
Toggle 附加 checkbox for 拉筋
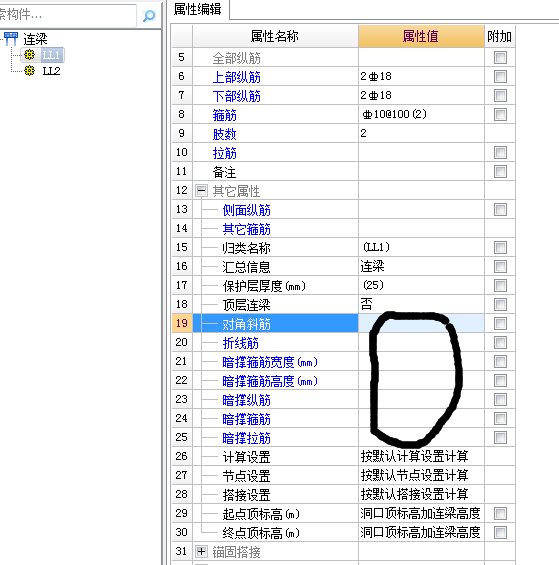tap(500, 152)
